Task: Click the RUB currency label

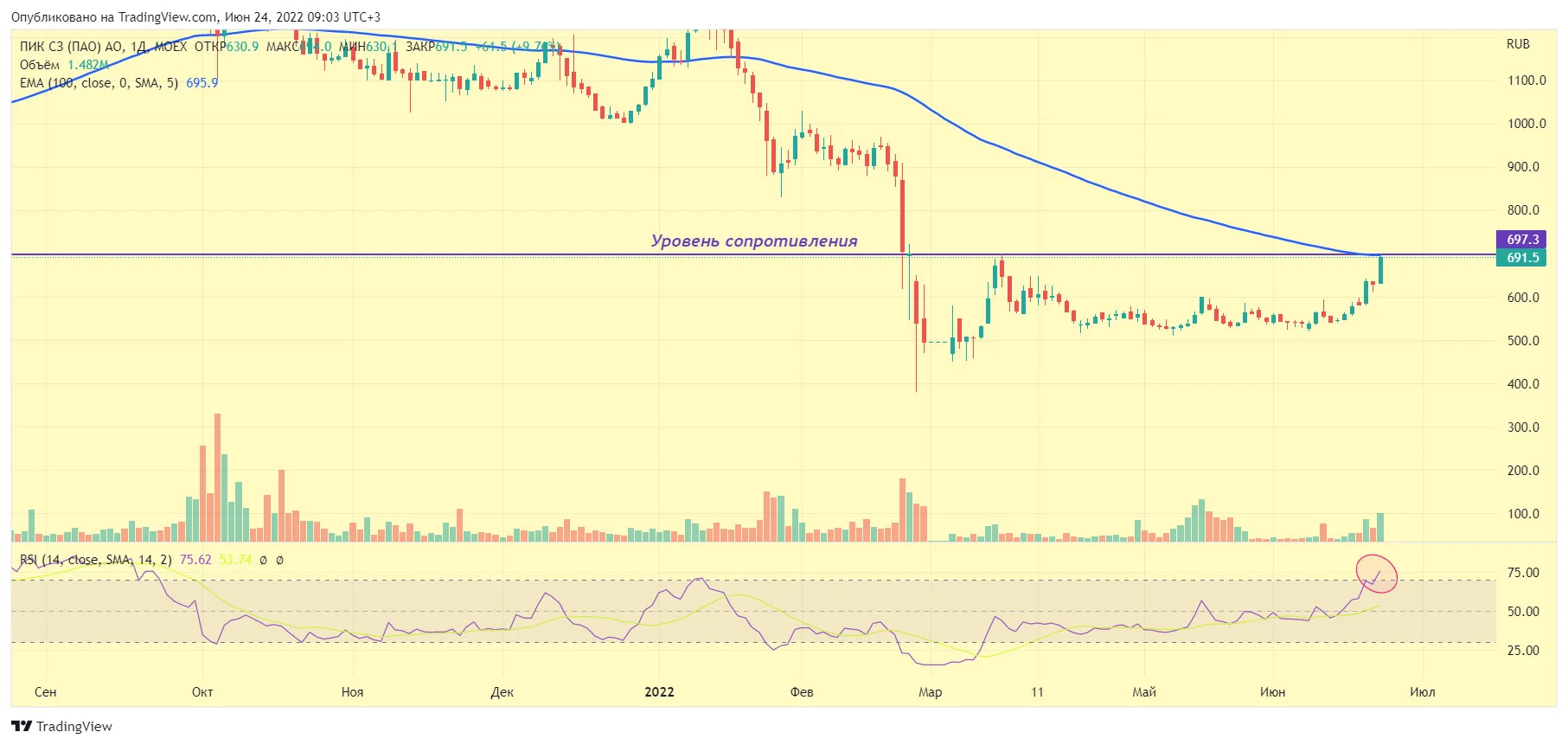Action: pos(1518,44)
